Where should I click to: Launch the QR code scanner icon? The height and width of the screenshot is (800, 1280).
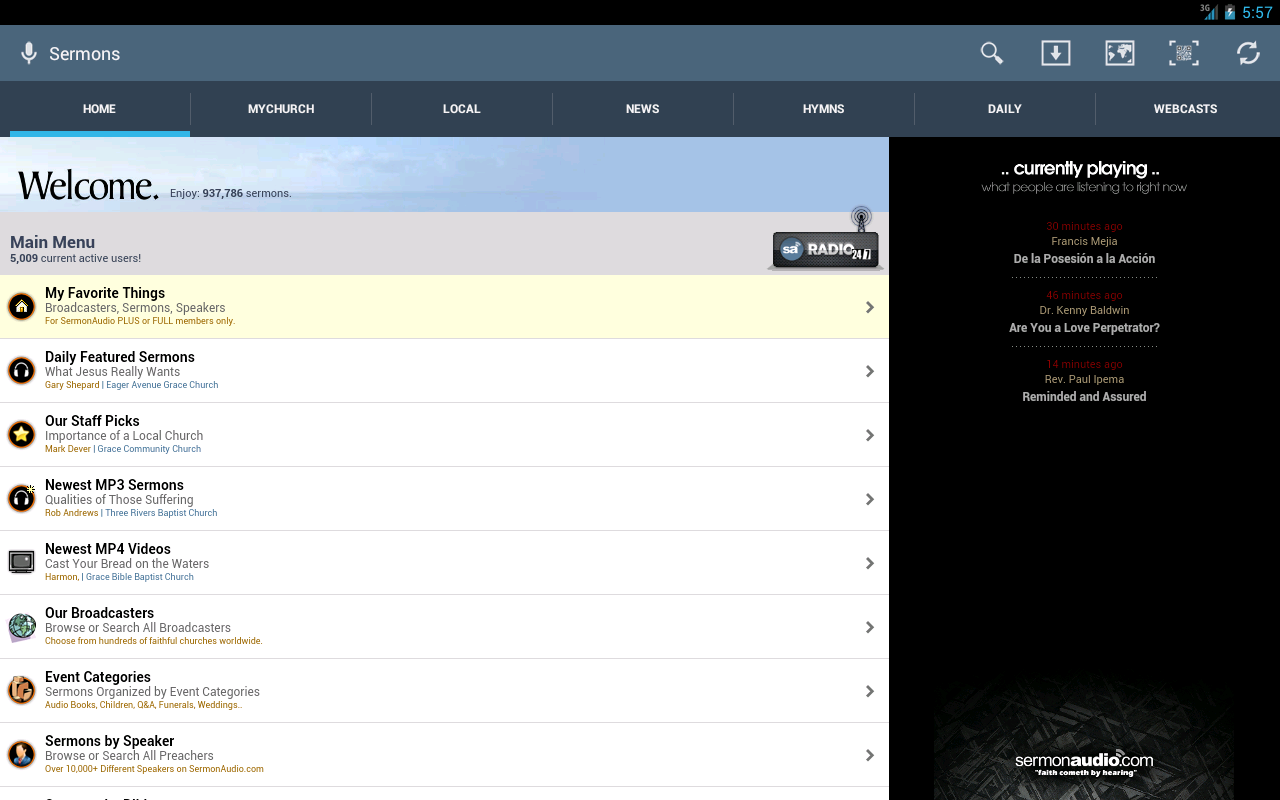(x=1183, y=53)
